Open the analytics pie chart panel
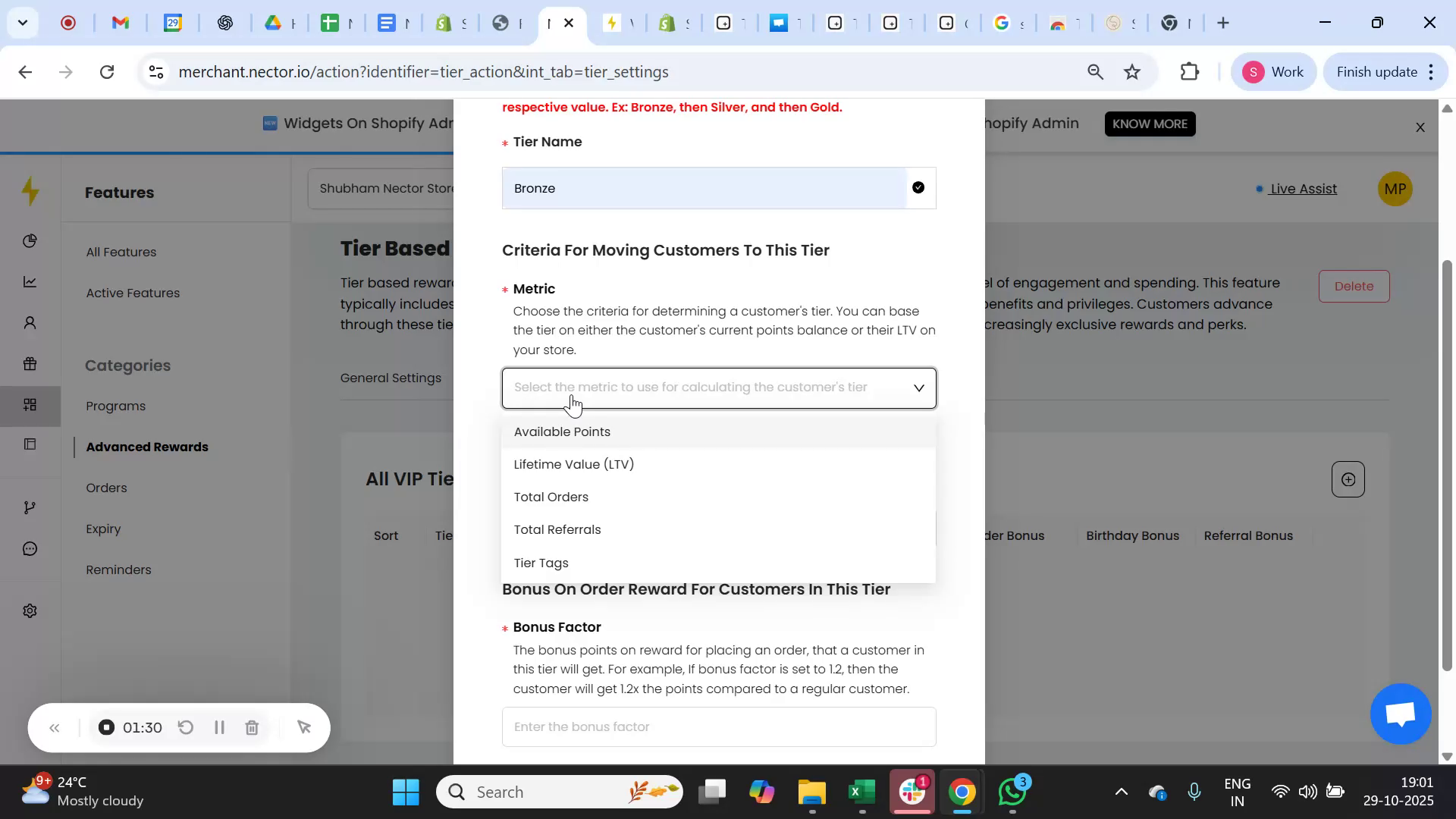1456x819 pixels. click(30, 241)
